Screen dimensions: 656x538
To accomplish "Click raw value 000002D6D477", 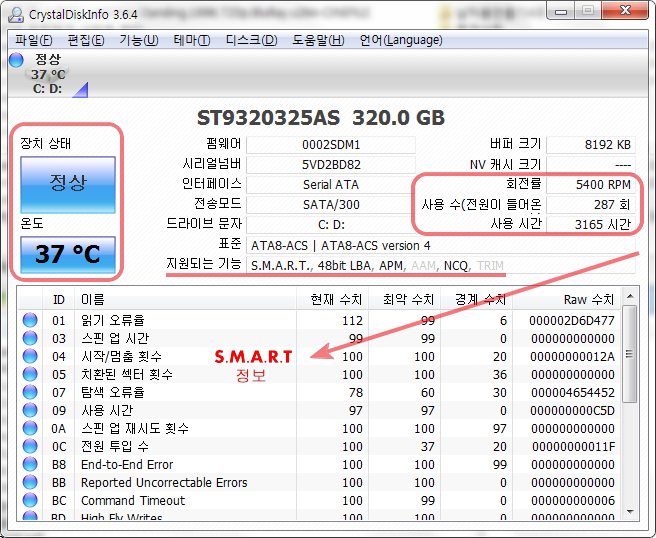I will (571, 320).
